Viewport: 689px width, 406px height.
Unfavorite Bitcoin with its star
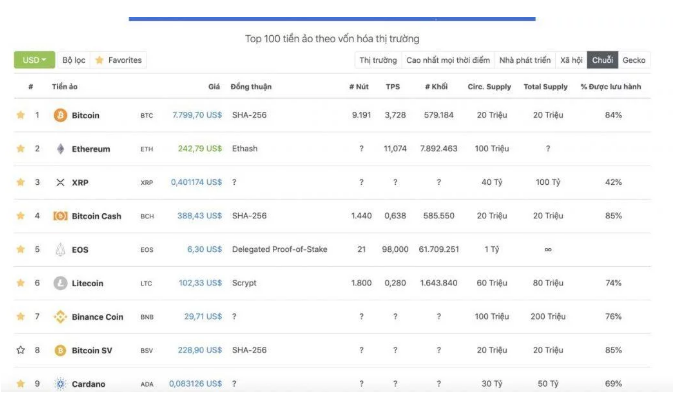click(x=21, y=115)
